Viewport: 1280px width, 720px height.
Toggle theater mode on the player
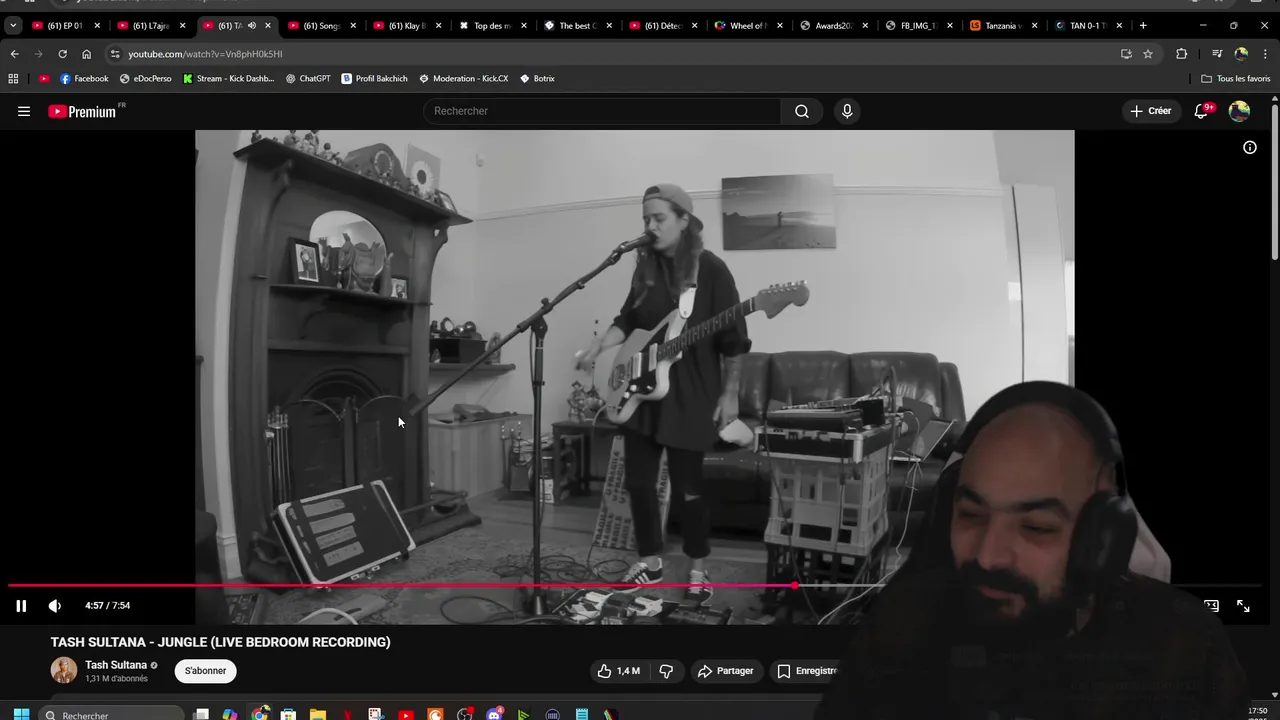[1211, 605]
